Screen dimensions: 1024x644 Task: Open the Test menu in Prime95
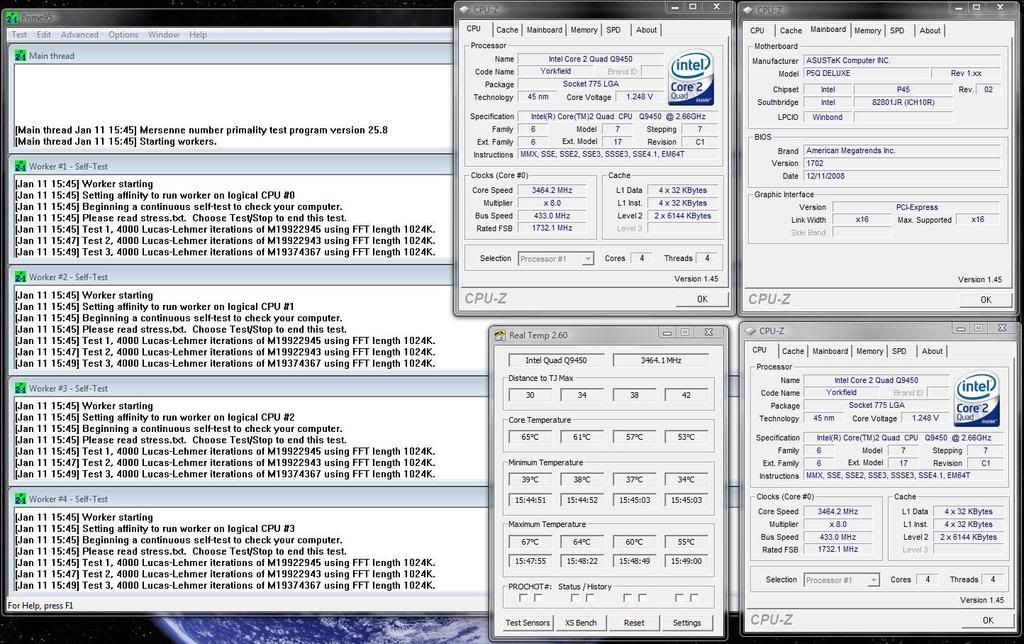point(20,35)
